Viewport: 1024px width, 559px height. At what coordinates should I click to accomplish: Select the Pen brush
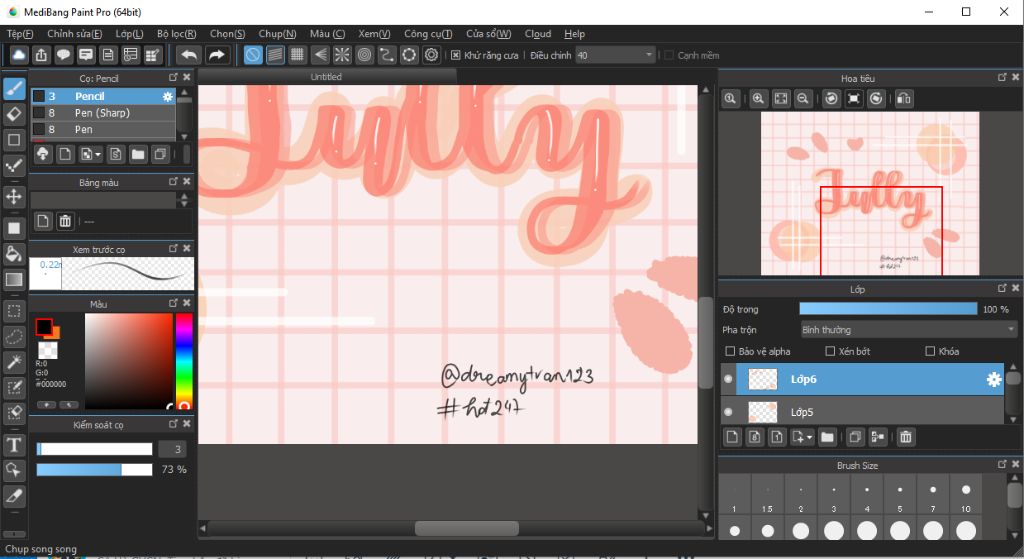[x=103, y=129]
